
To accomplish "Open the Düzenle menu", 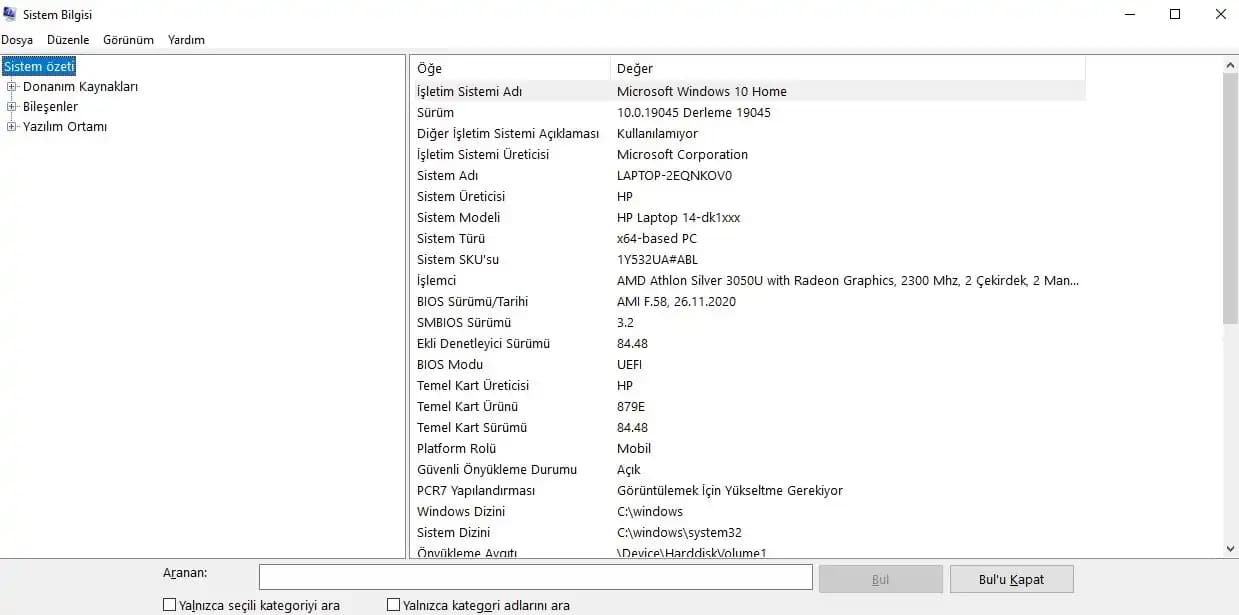I will coord(68,40).
